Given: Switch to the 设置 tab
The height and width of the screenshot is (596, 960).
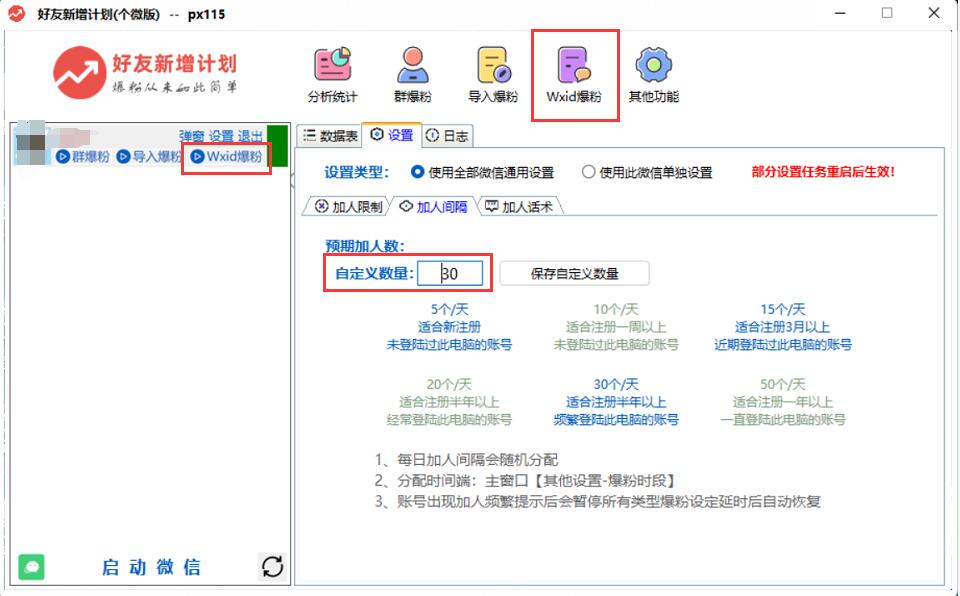Looking at the screenshot, I should 392,135.
